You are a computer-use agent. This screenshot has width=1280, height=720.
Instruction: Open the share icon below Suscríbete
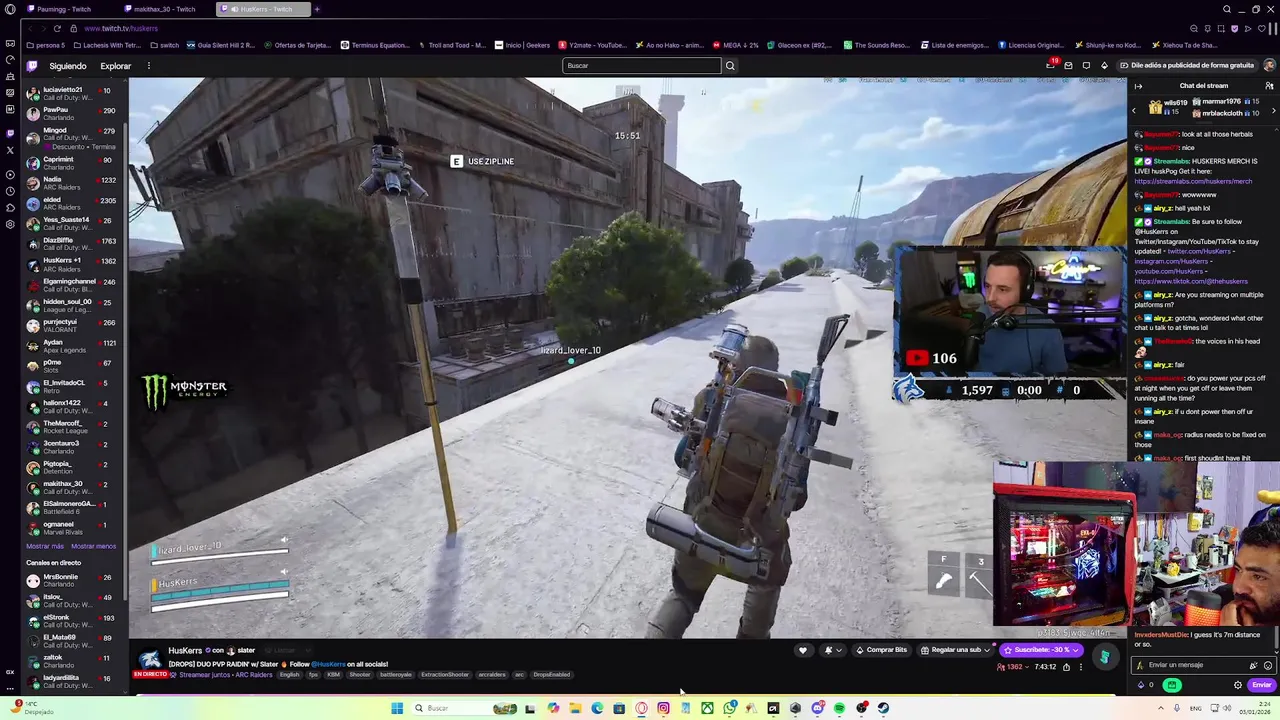pos(1066,667)
